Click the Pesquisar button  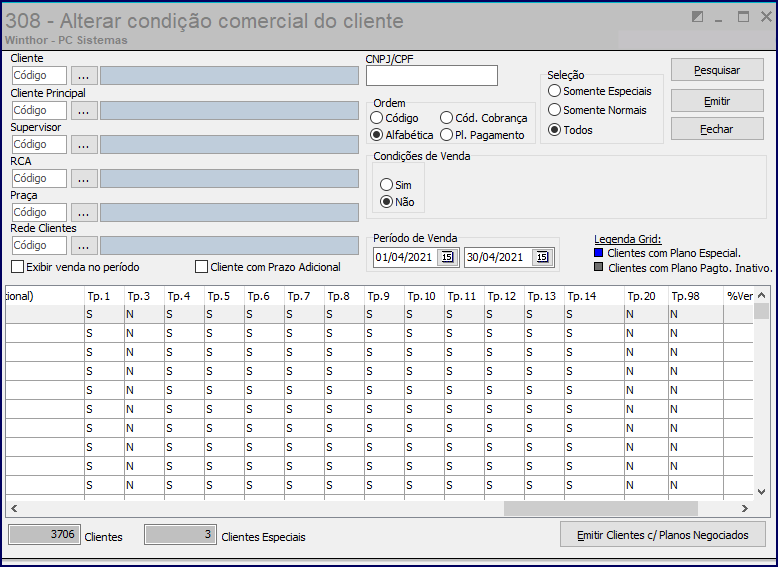[717, 70]
